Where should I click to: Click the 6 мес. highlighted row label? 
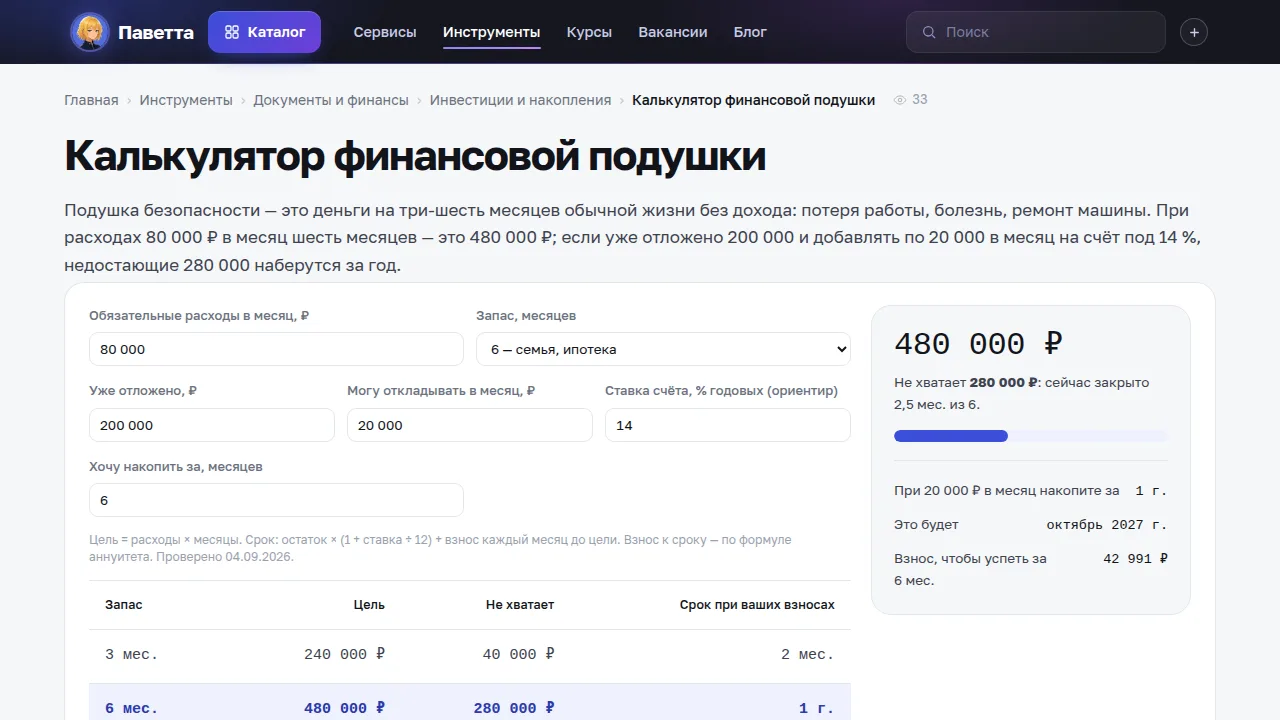coord(132,709)
